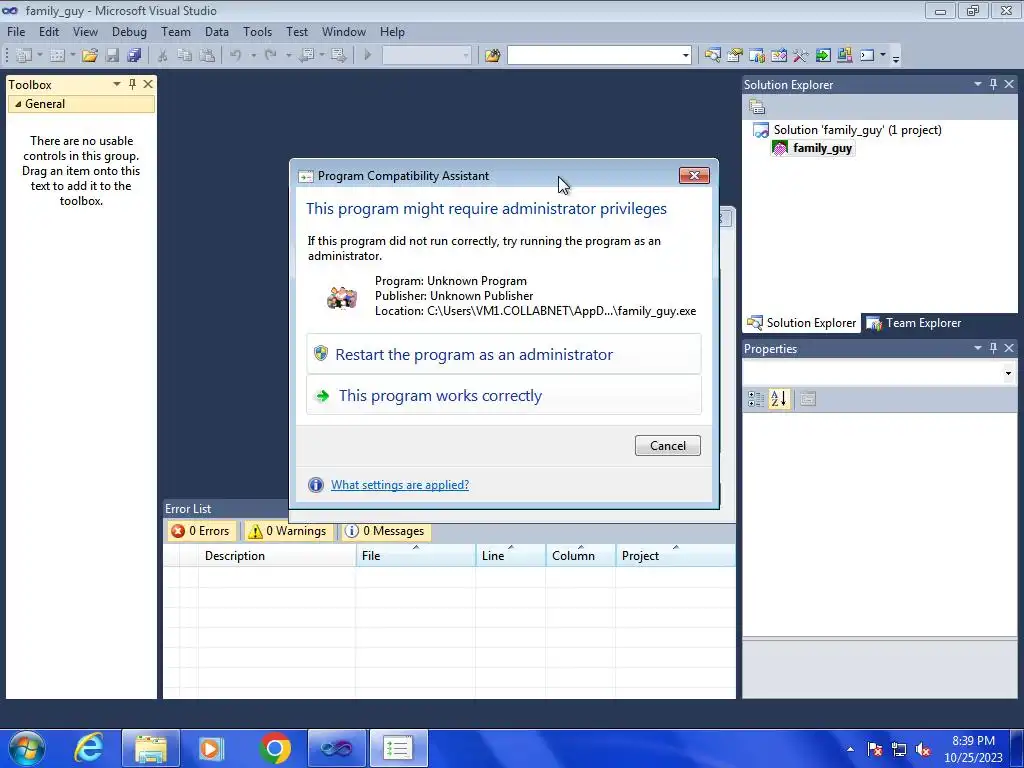
Task: Click the Toolbox hammer-and-wrench toolbar icon
Action: point(801,56)
